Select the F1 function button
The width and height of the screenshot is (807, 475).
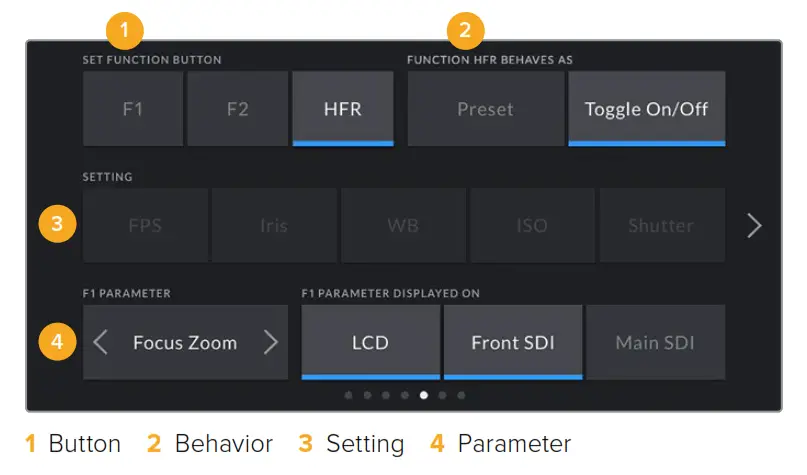tap(133, 109)
